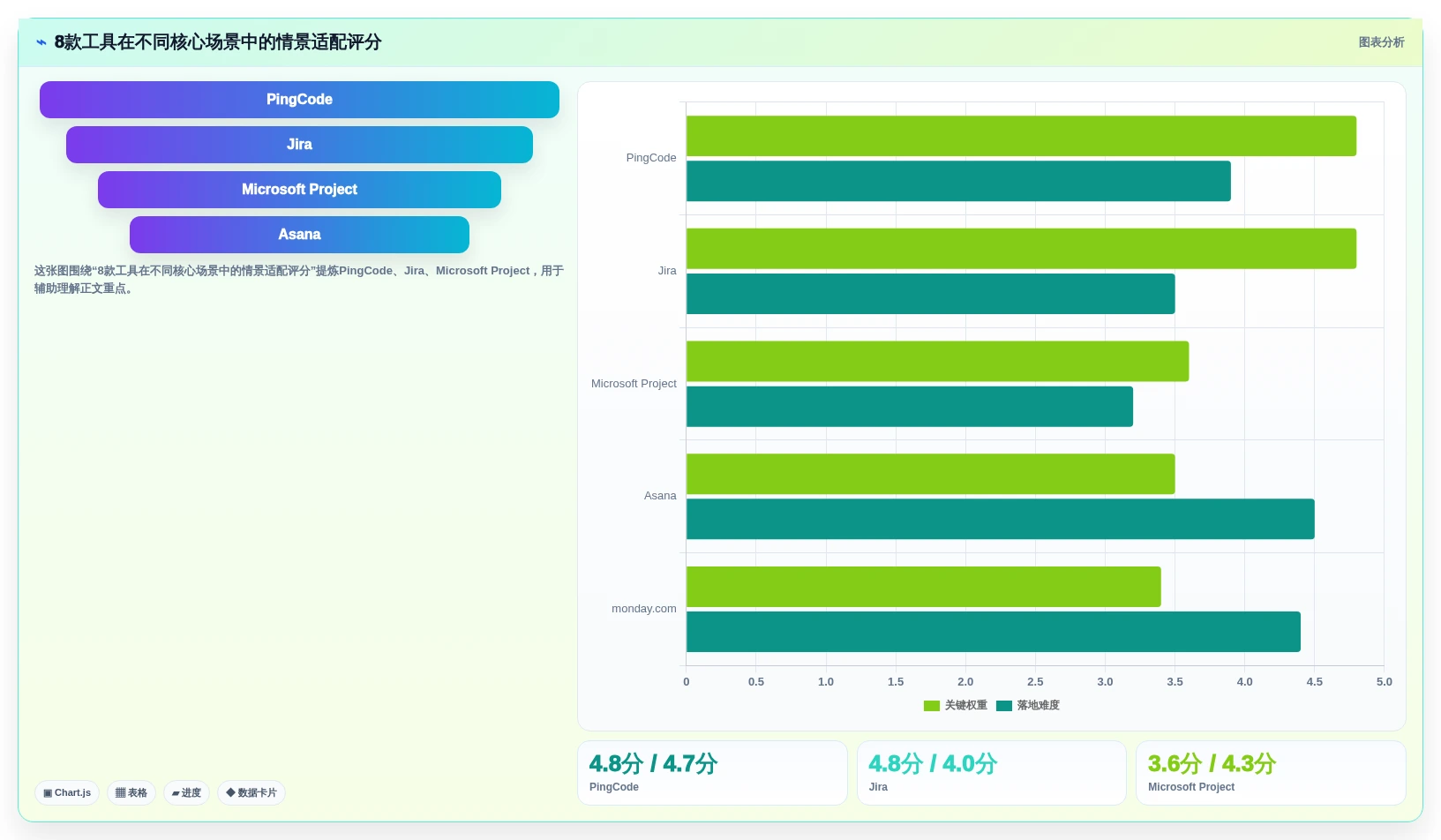1441x840 pixels.
Task: Click PingCode's light green 关键权重 bar
Action: [x=1021, y=136]
